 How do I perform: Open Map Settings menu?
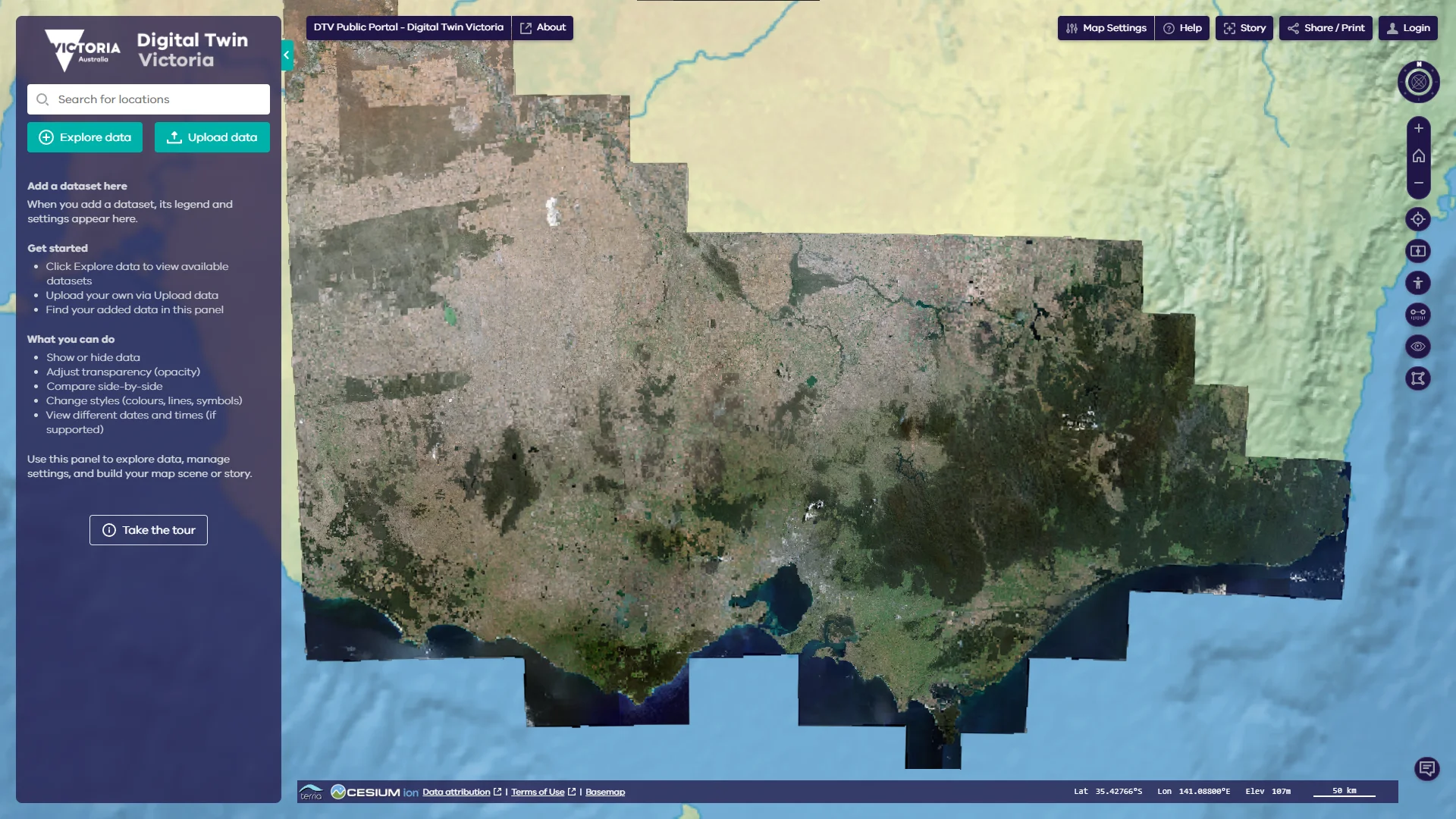[1106, 28]
